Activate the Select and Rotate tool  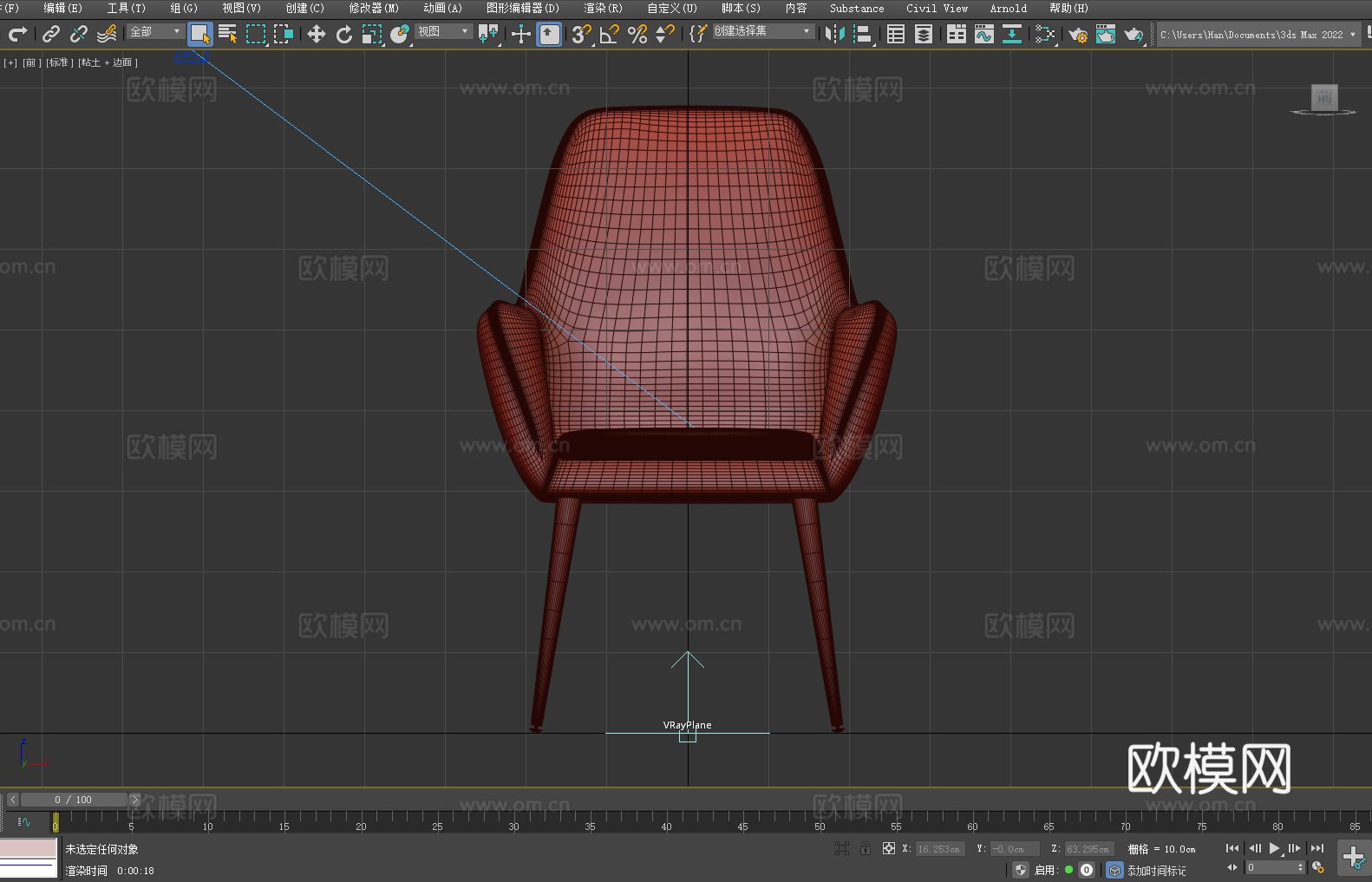(x=344, y=34)
